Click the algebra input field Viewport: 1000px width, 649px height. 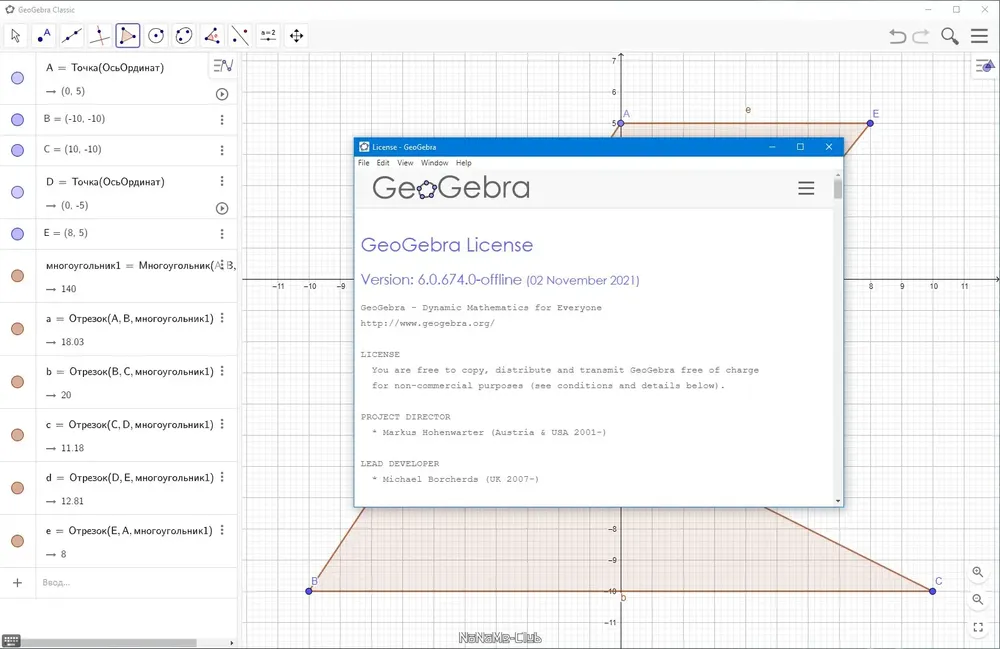pos(134,582)
